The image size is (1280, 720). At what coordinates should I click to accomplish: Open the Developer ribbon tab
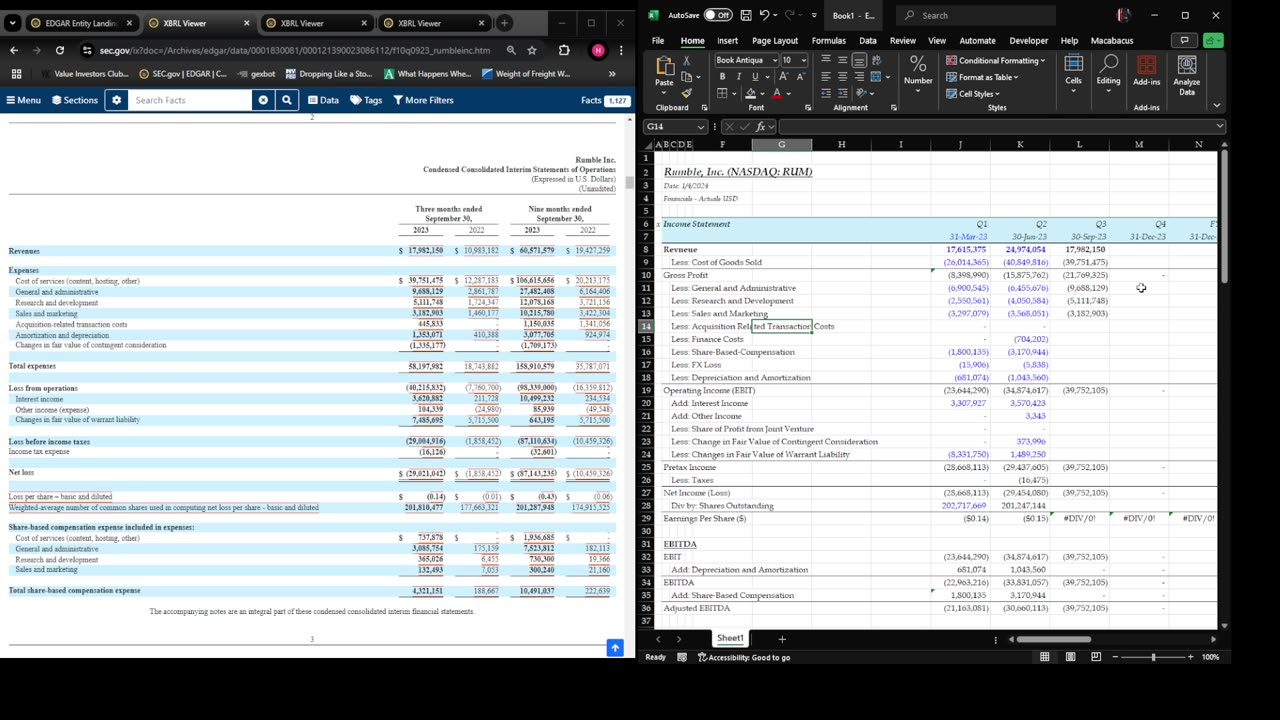tap(1028, 41)
